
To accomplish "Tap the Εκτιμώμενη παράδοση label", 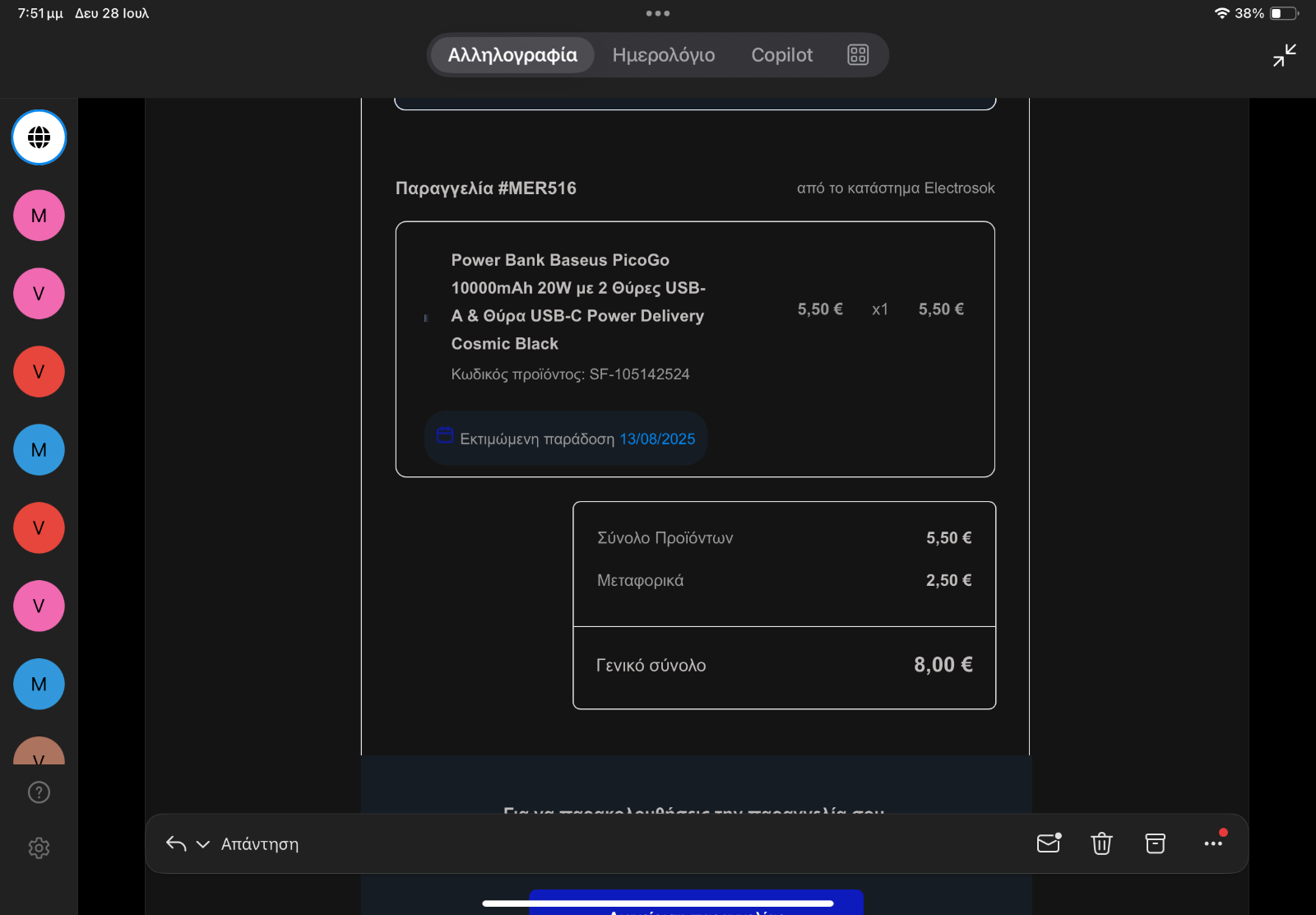I will (x=537, y=439).
